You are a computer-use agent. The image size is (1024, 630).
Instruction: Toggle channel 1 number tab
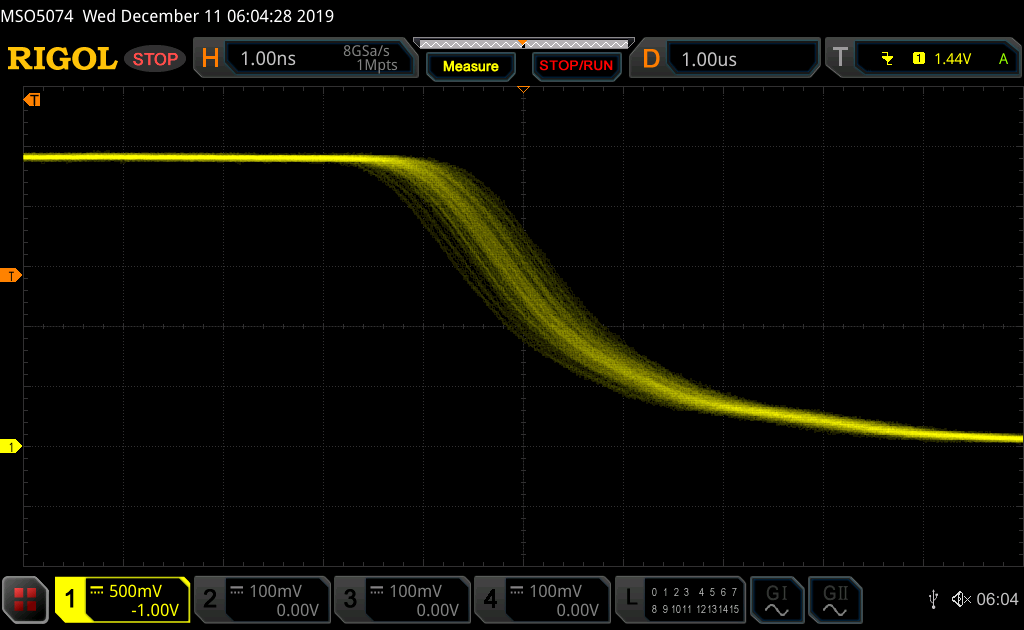(70, 599)
